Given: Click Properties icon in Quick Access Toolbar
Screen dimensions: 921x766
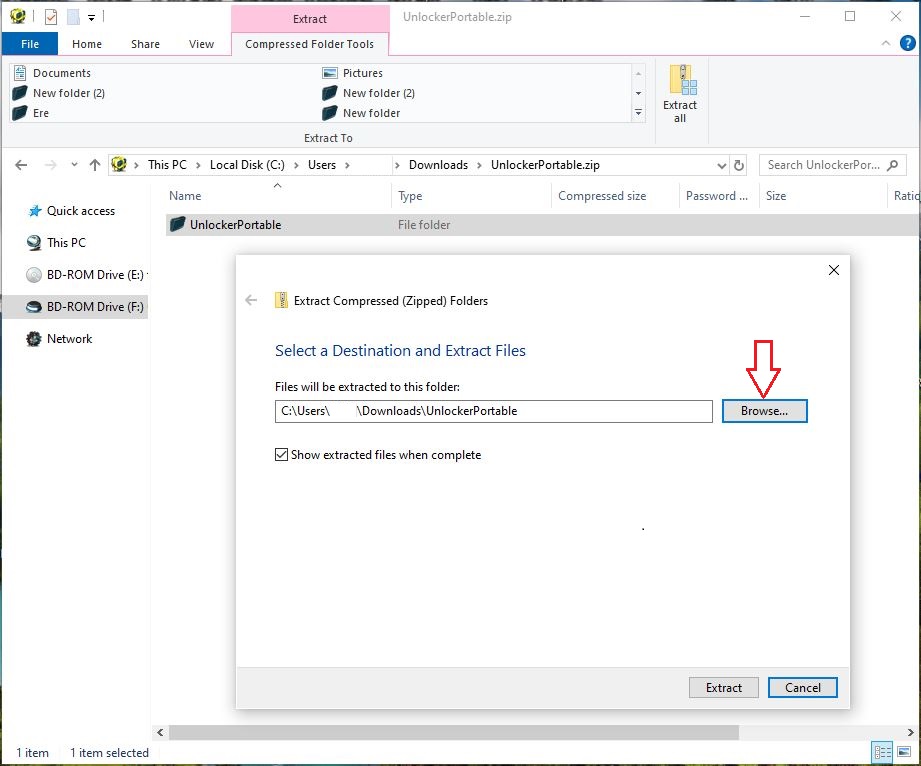Looking at the screenshot, I should click(x=51, y=16).
